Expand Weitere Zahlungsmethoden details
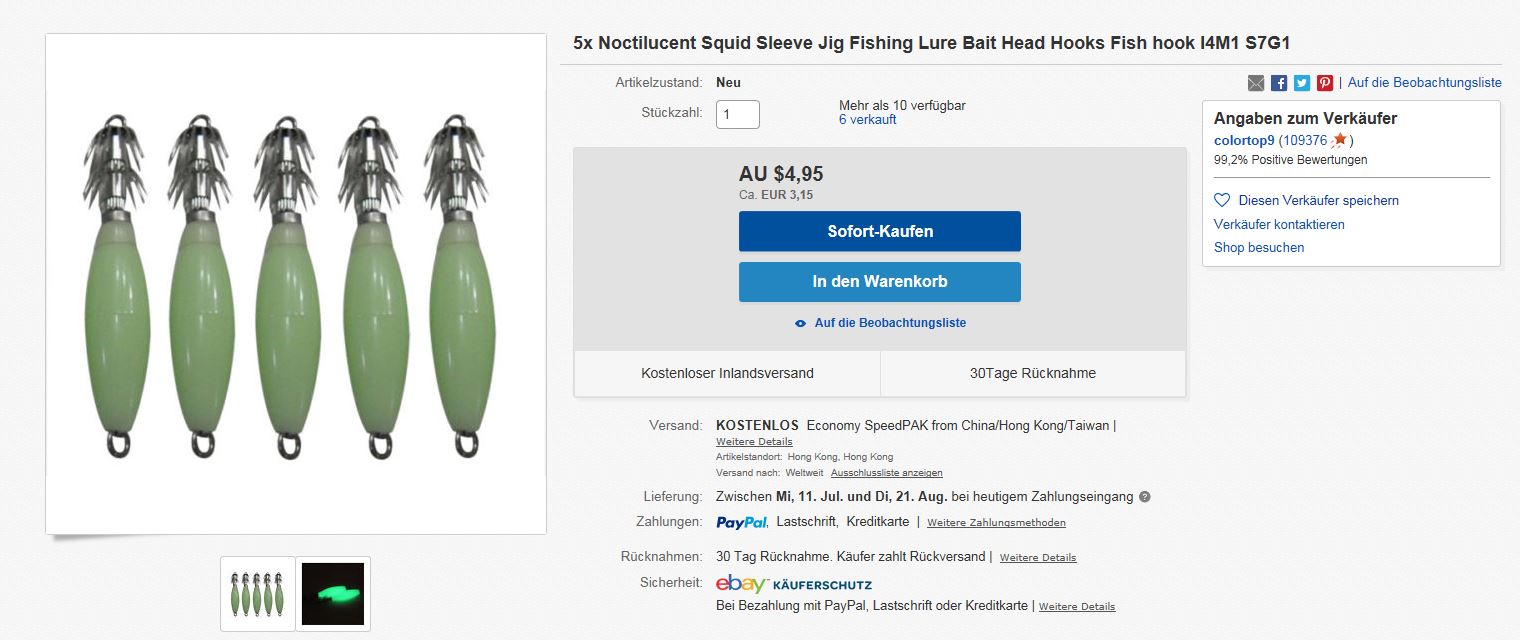 pyautogui.click(x=996, y=523)
